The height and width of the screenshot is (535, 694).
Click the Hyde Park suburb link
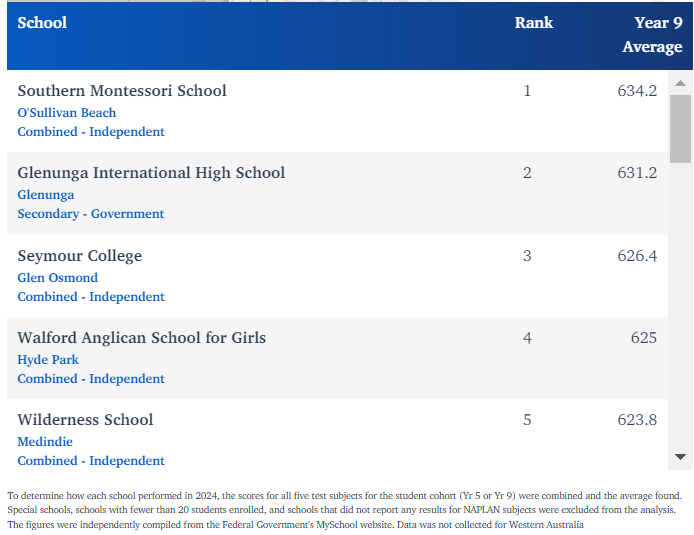(48, 360)
